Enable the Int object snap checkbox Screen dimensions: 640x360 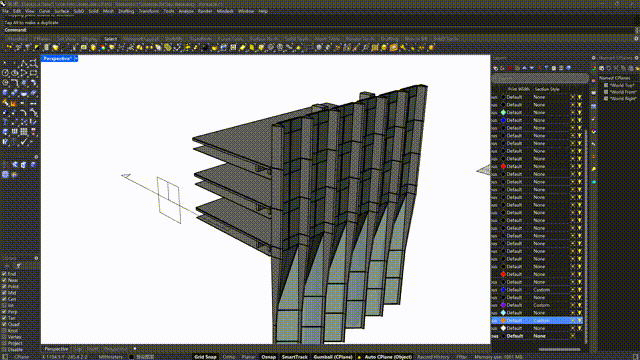coord(4,305)
